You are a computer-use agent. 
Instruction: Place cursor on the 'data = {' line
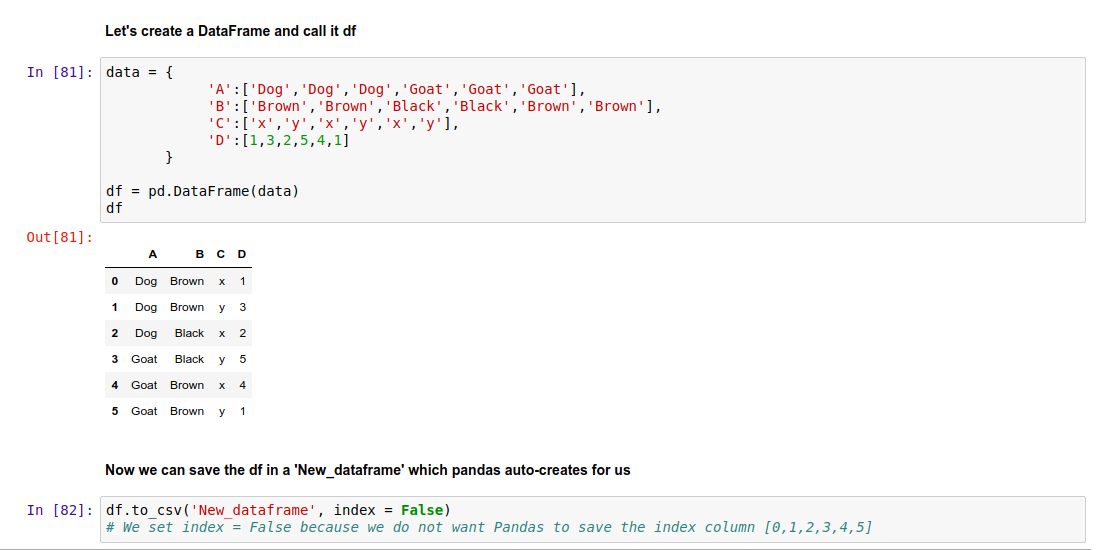tap(140, 72)
